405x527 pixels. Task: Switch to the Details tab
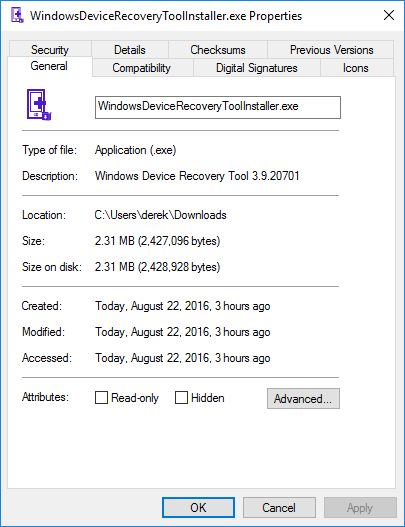pos(130,49)
